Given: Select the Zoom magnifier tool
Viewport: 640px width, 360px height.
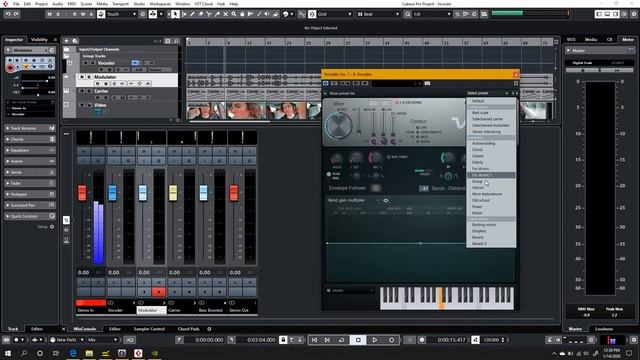Looking at the screenshot, I should point(234,14).
